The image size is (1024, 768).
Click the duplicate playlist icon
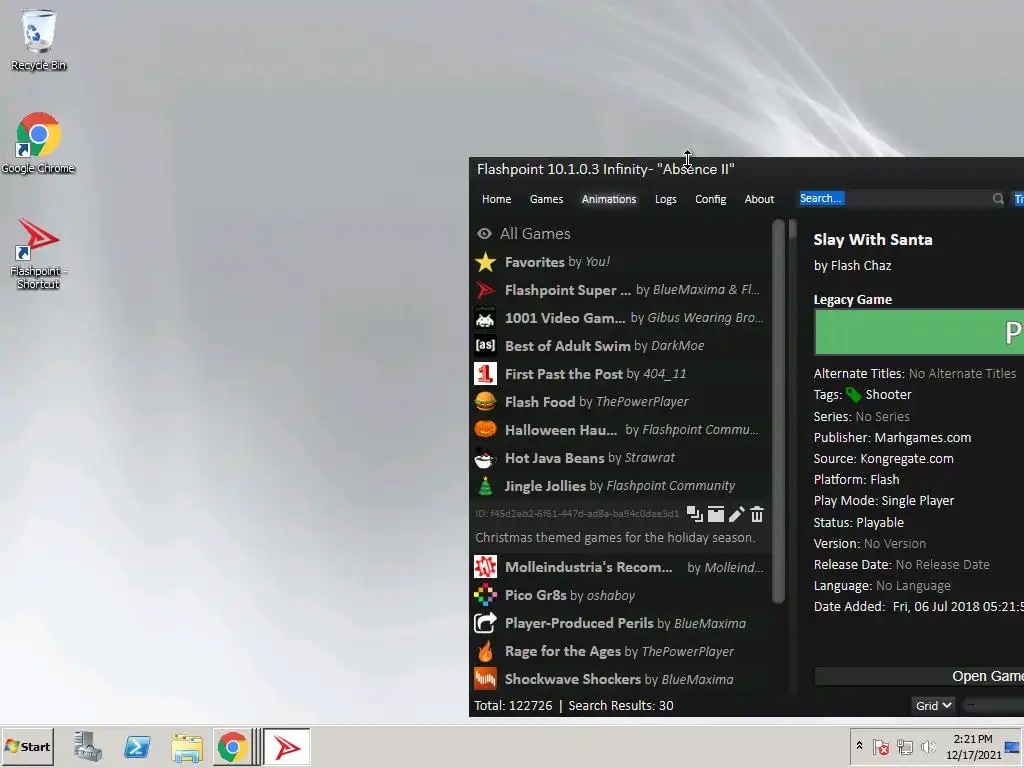point(695,515)
